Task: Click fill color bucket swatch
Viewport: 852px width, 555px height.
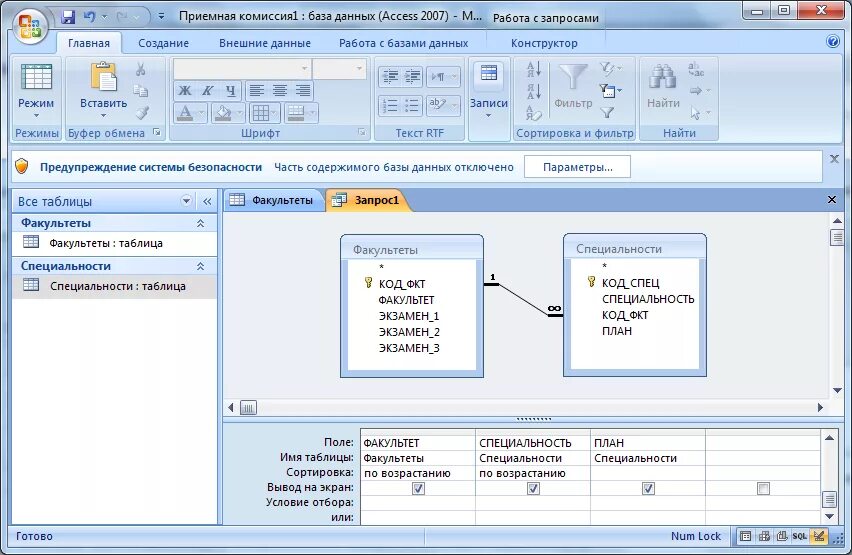Action: tap(223, 113)
